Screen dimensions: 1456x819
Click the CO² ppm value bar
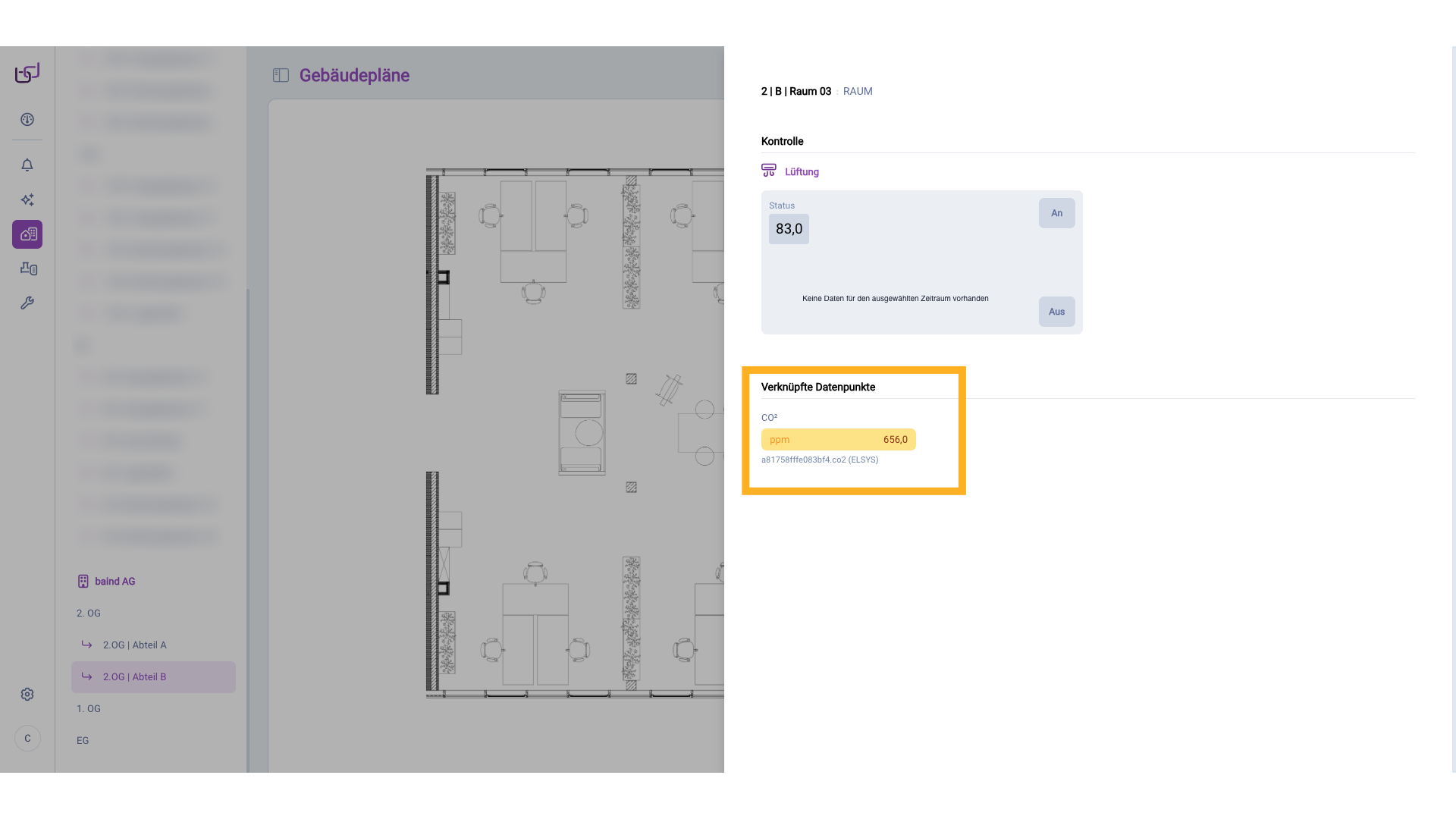pos(838,440)
